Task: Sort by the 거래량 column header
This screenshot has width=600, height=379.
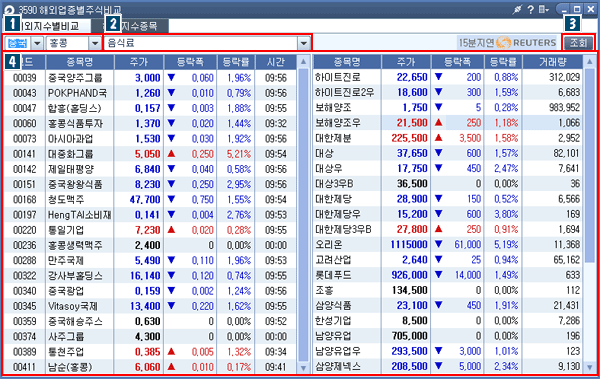Action: point(553,62)
